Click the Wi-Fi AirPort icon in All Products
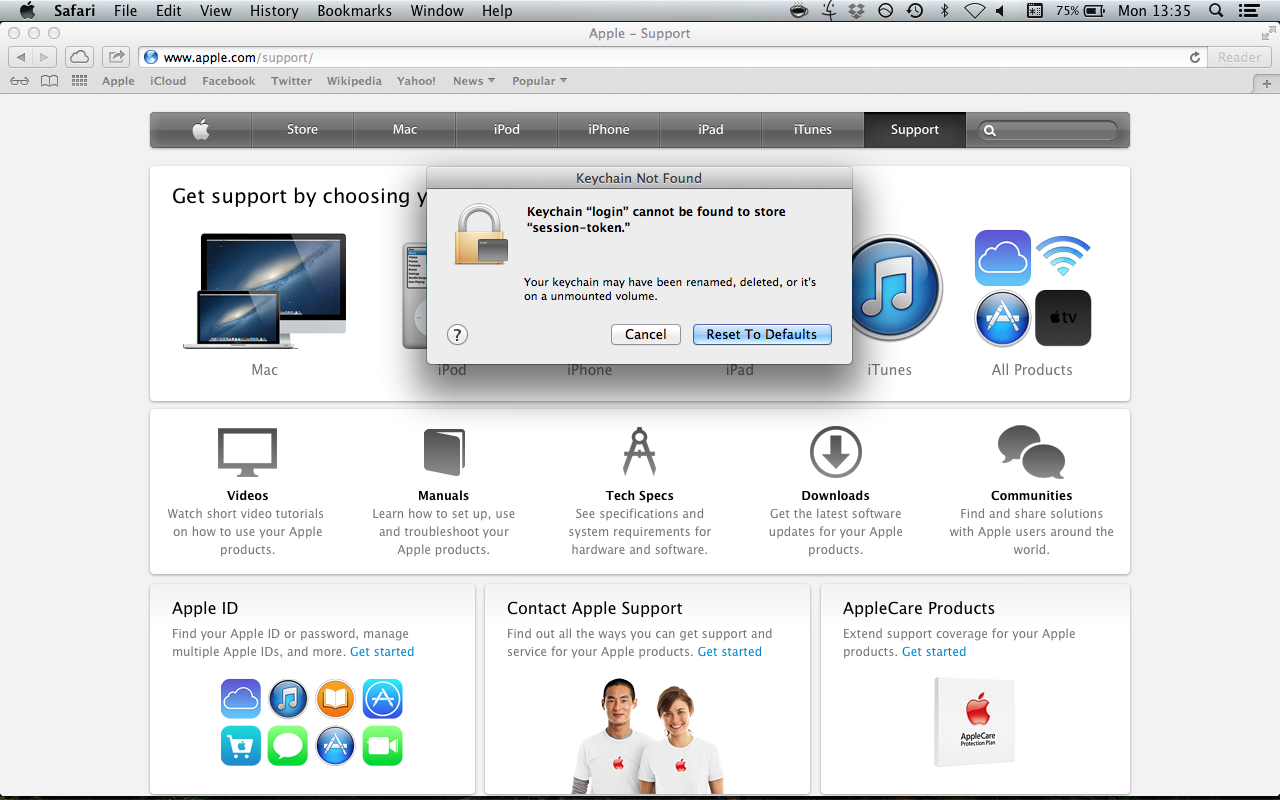This screenshot has height=800, width=1280. tap(1063, 257)
